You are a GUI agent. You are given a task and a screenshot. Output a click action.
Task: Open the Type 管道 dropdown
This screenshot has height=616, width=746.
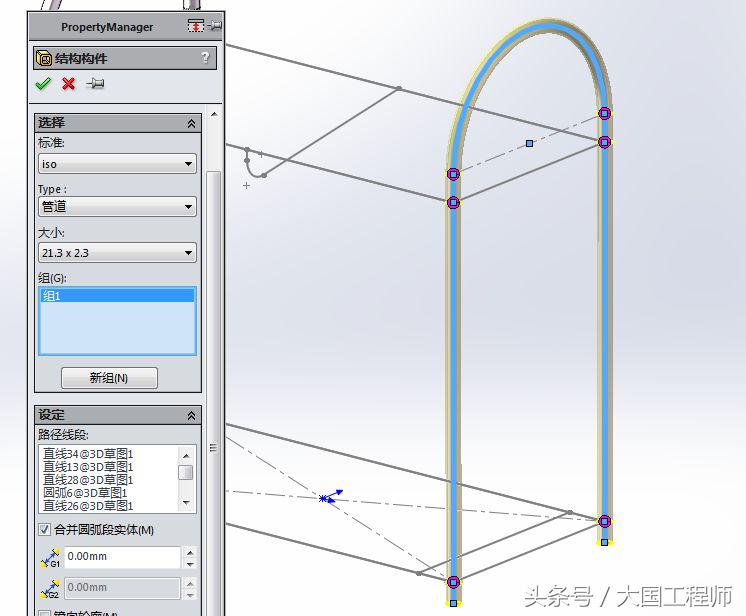tap(117, 206)
